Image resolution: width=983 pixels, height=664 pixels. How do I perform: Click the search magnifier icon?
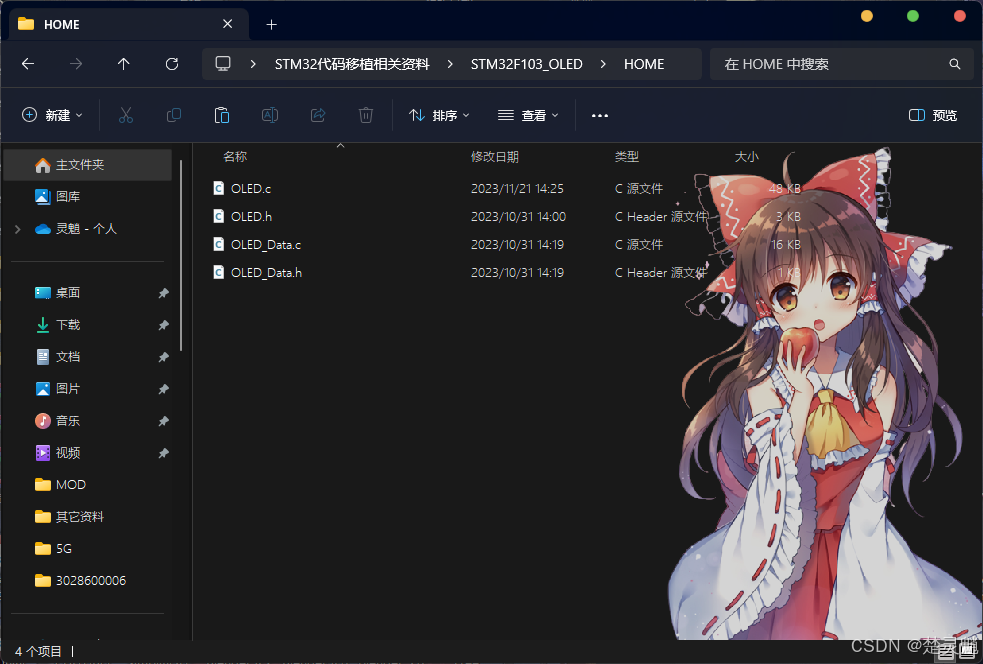[954, 64]
